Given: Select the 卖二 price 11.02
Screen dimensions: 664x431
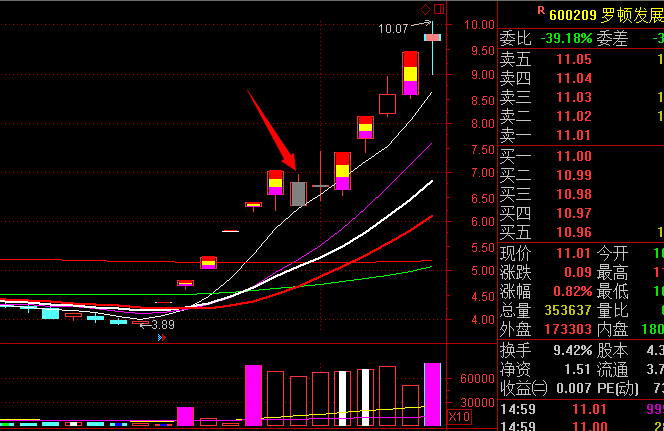Looking at the screenshot, I should tap(574, 116).
